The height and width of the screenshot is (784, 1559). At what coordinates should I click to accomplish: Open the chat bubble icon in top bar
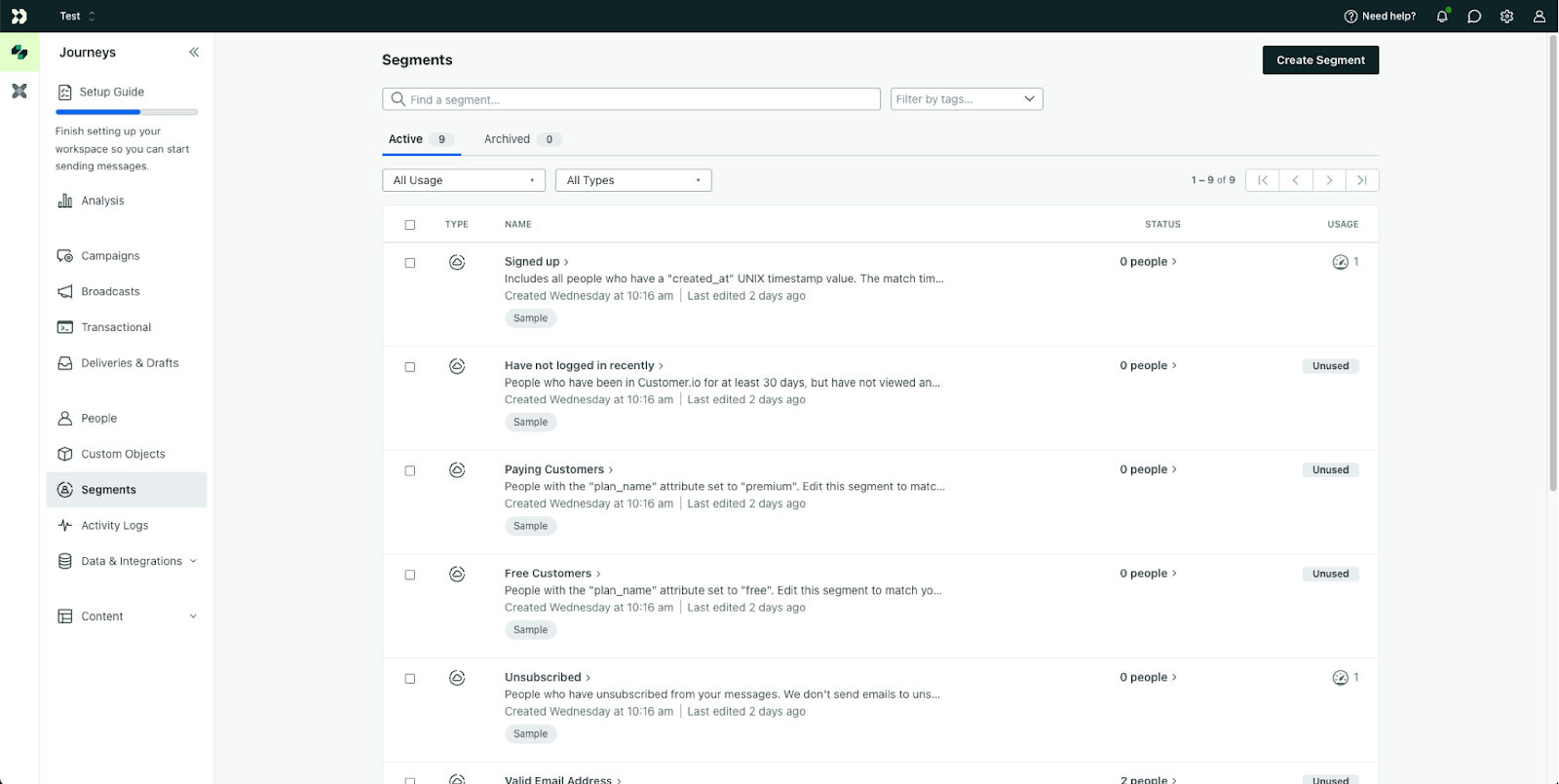click(1474, 16)
